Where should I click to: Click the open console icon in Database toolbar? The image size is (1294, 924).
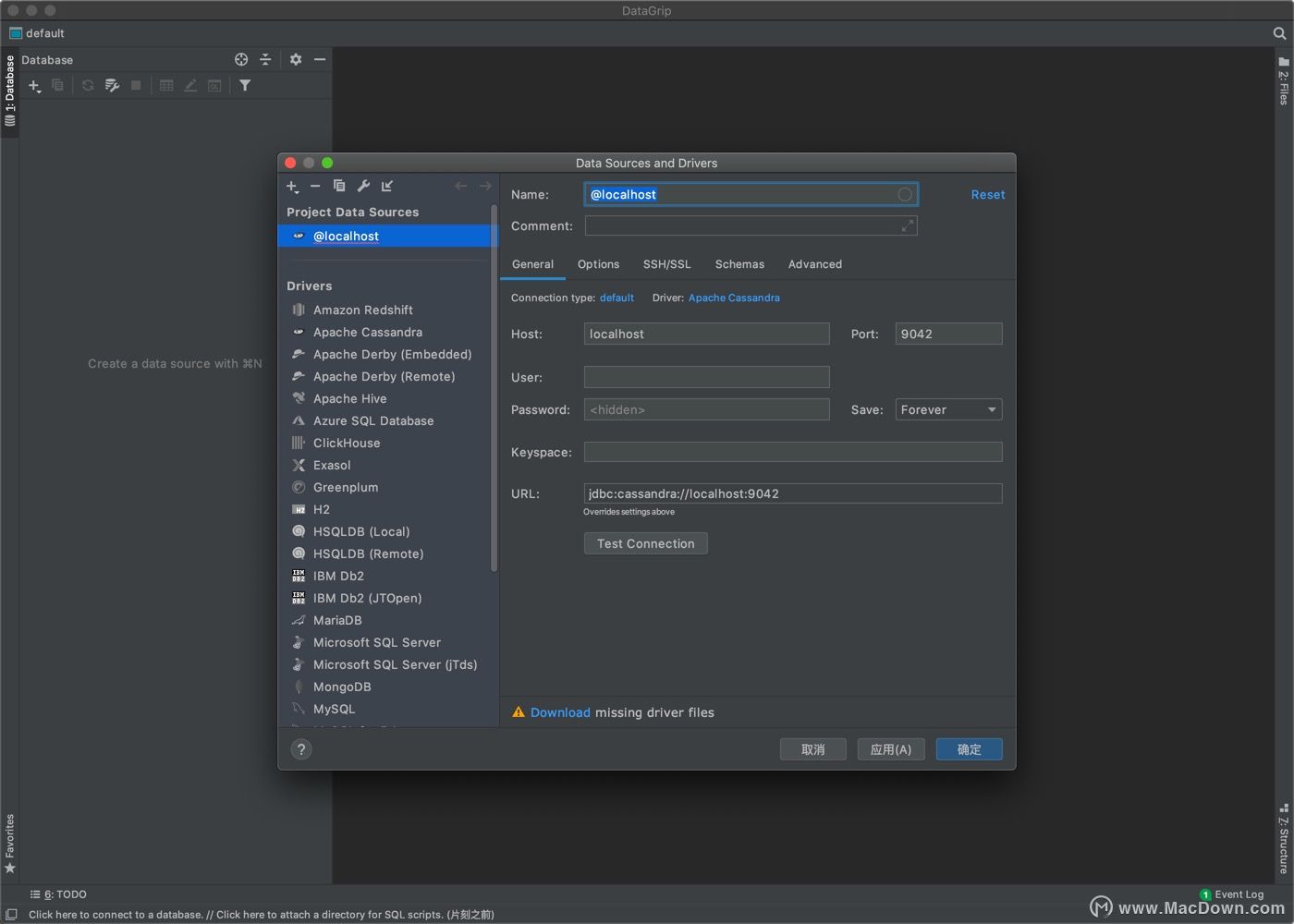214,85
